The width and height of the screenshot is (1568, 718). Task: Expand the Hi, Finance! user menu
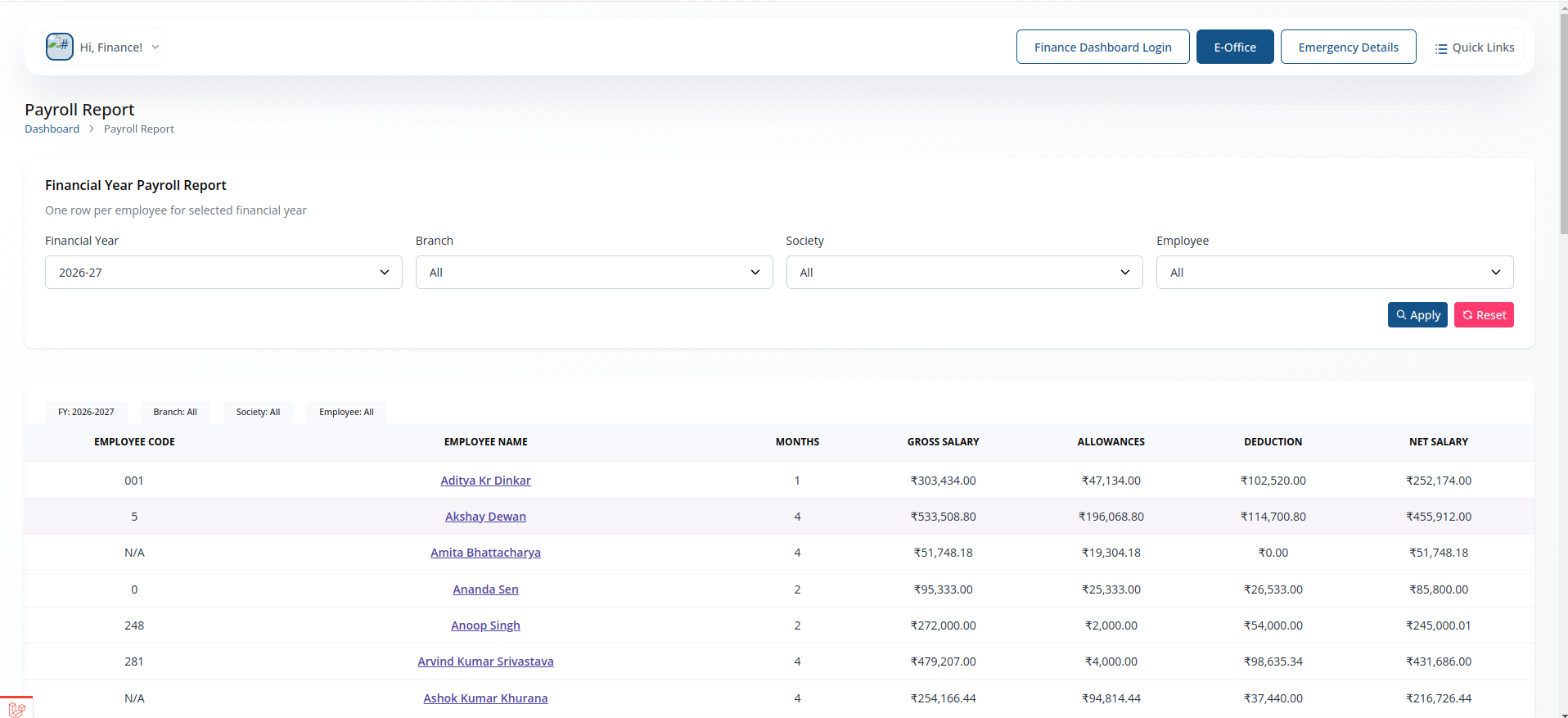tap(104, 47)
